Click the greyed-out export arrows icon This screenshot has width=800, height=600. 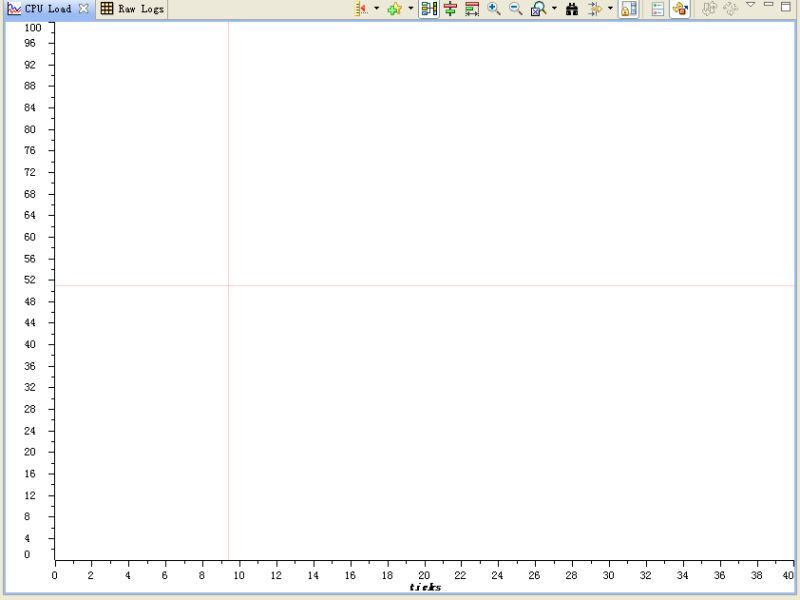pyautogui.click(x=709, y=9)
